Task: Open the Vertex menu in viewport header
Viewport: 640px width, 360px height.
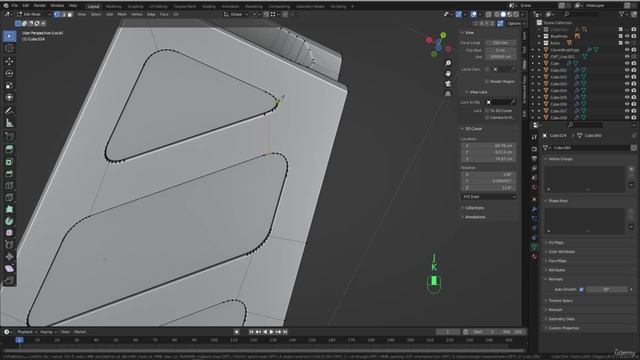Action: 137,14
